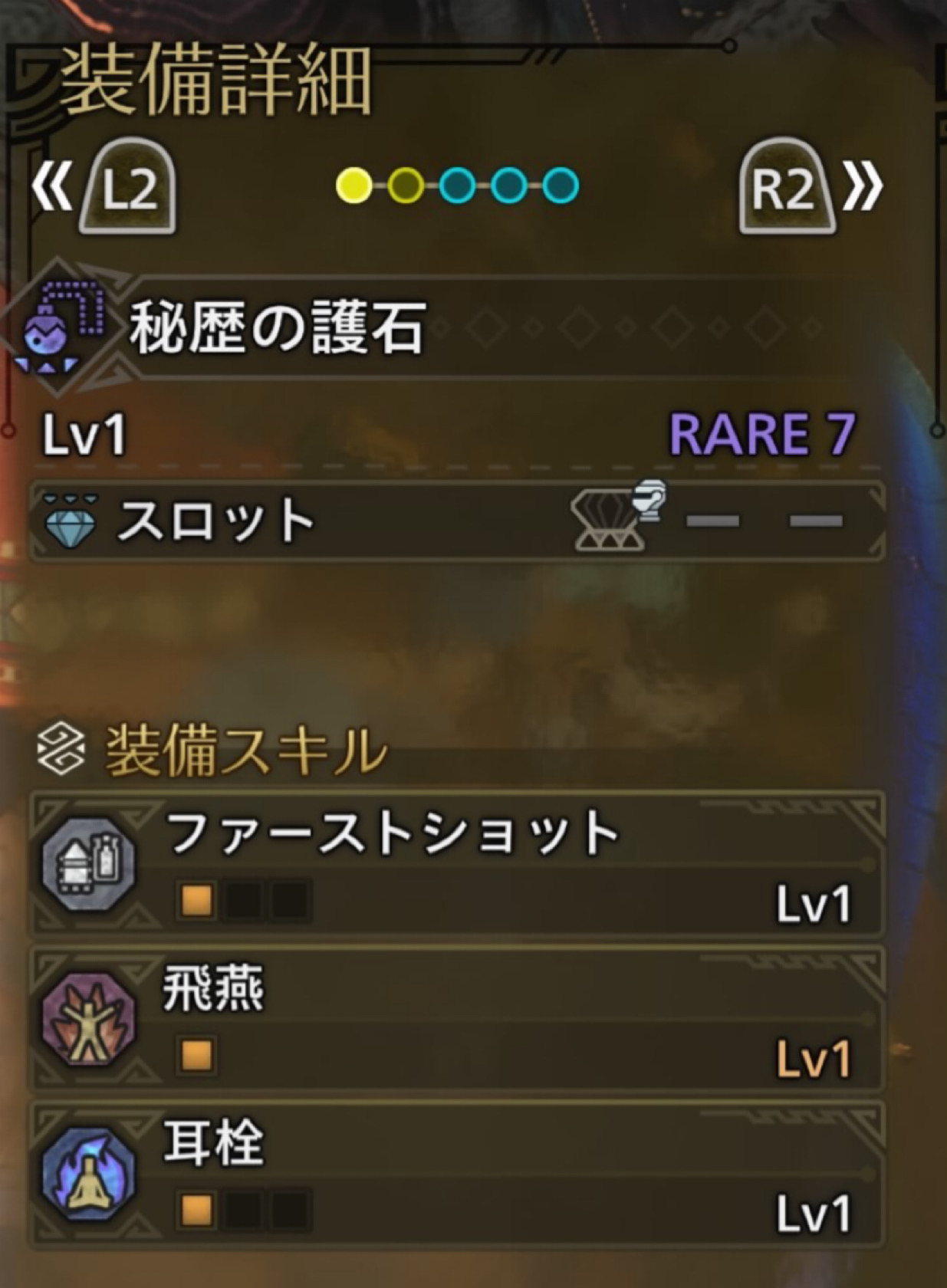
Task: Click the left double chevron arrow
Action: tap(52, 187)
